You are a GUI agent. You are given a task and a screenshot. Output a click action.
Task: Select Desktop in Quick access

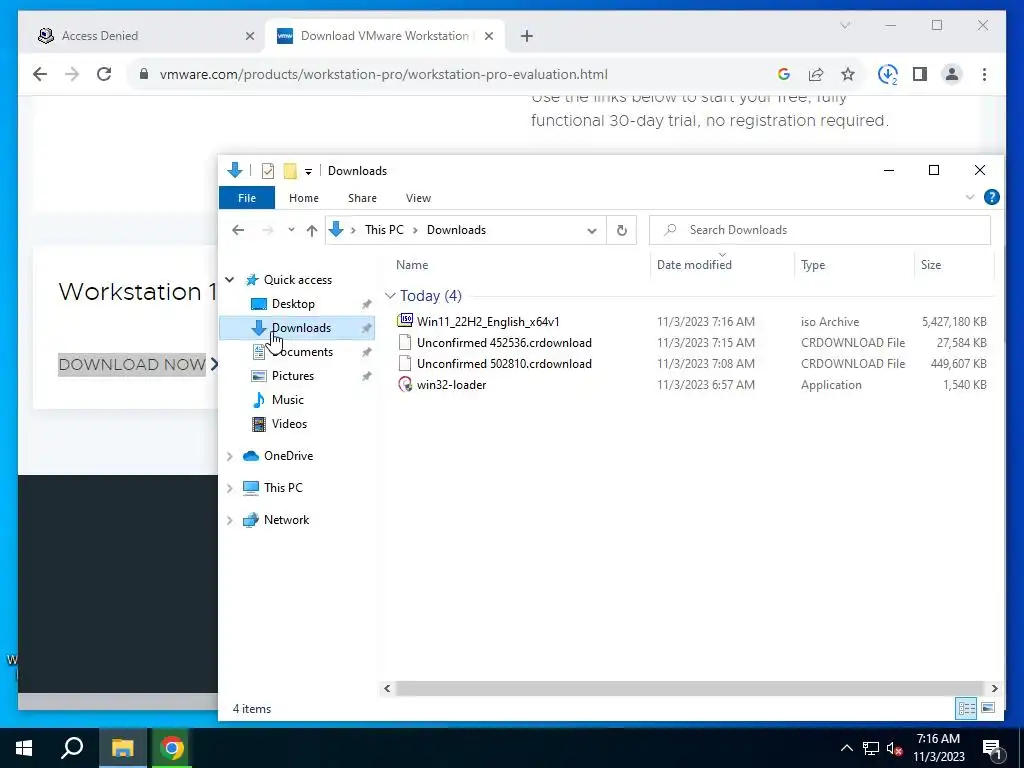point(293,304)
